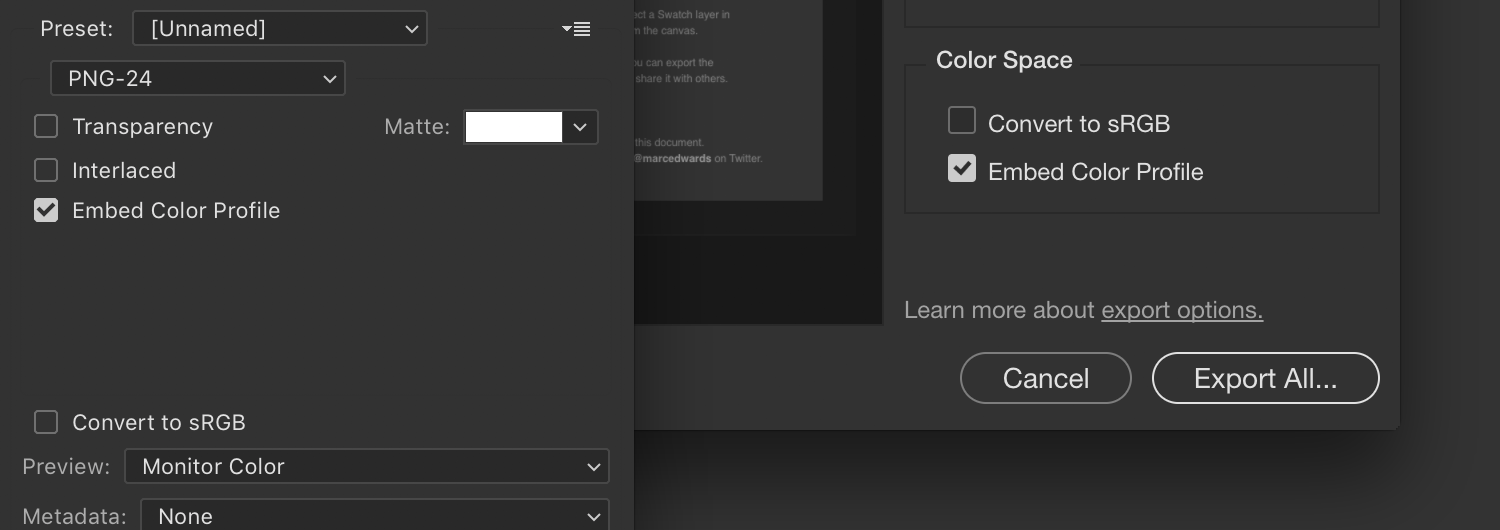Open the preset options flyout menu icon
Screen dimensions: 1500x530
(x=576, y=29)
